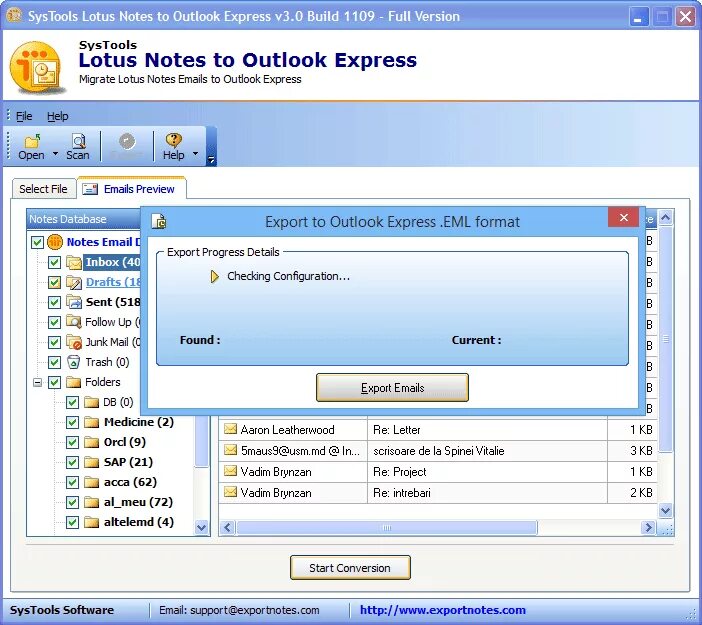The image size is (702, 625).
Task: Close the Export to Outlook Express dialog
Action: tap(624, 218)
